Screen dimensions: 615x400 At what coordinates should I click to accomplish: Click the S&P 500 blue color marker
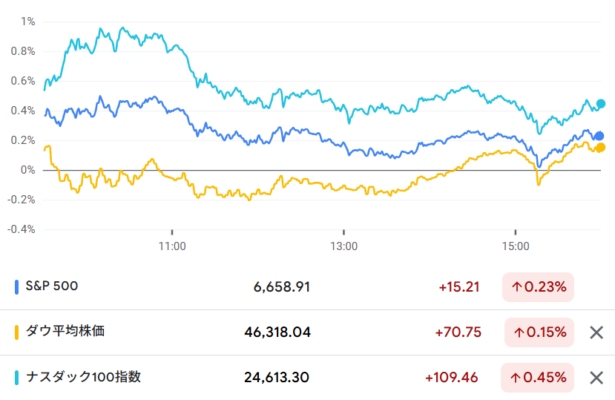pos(17,287)
